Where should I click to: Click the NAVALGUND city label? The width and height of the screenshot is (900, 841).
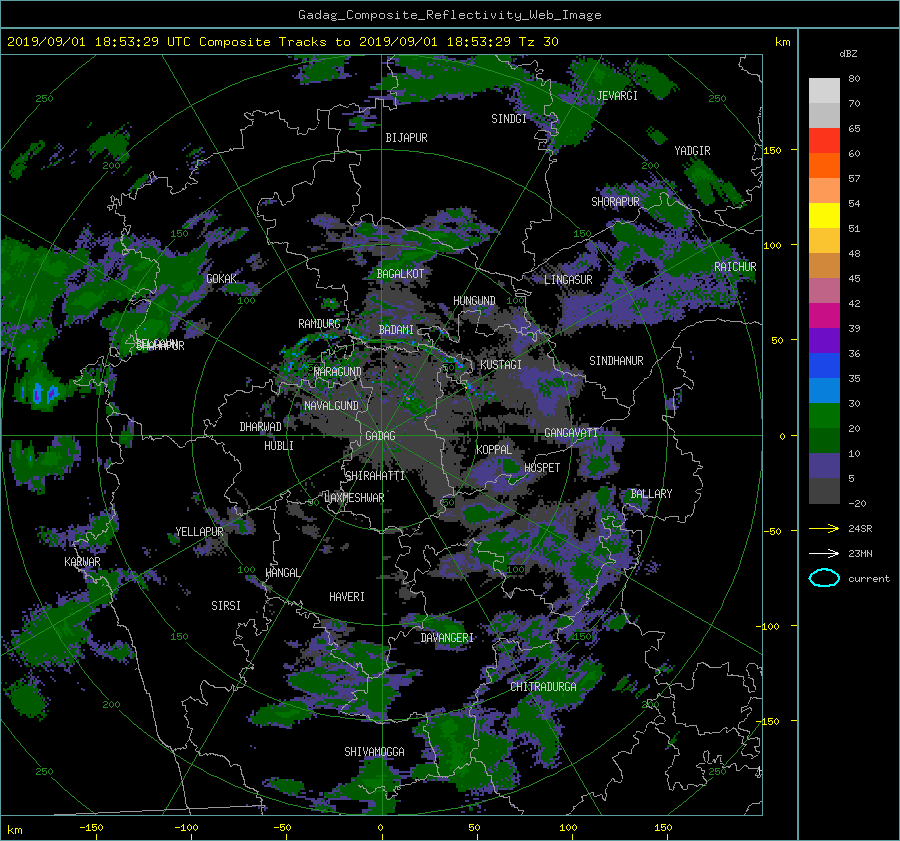click(331, 406)
